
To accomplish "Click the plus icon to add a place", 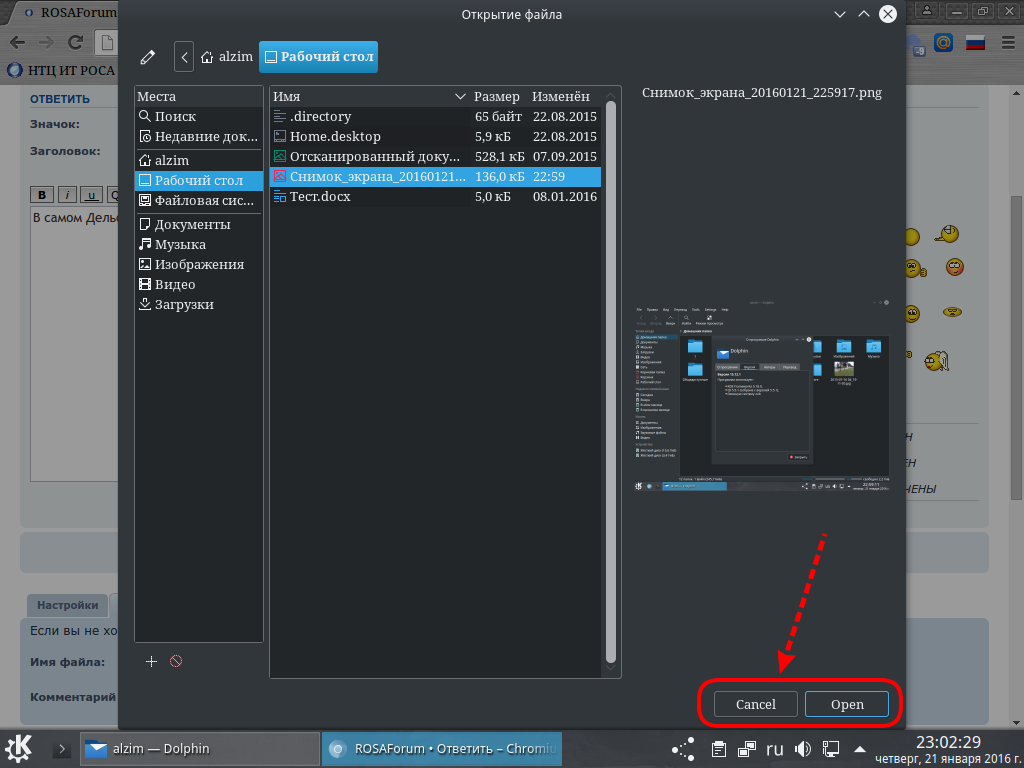I will click(152, 661).
